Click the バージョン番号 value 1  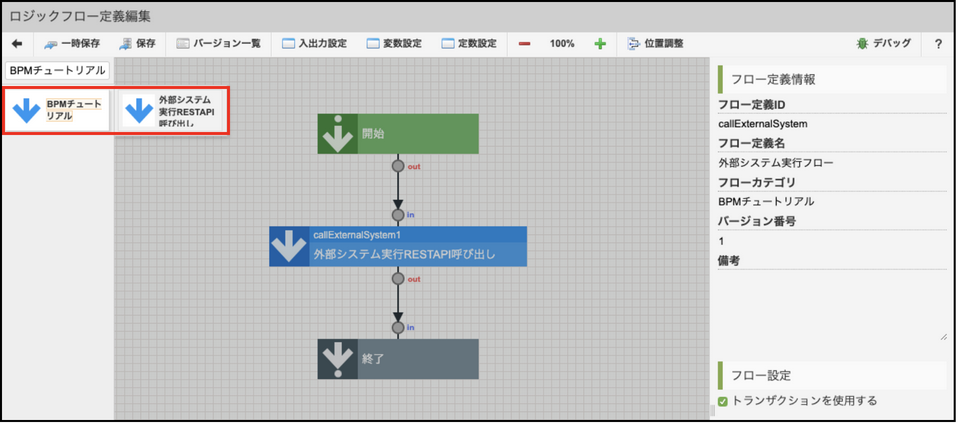[x=722, y=240]
